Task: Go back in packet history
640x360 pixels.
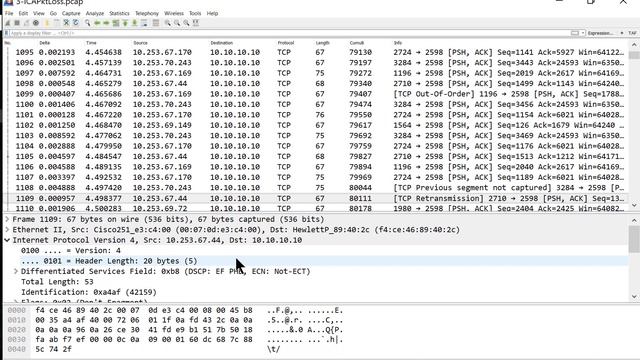Action: pyautogui.click(x=97, y=23)
